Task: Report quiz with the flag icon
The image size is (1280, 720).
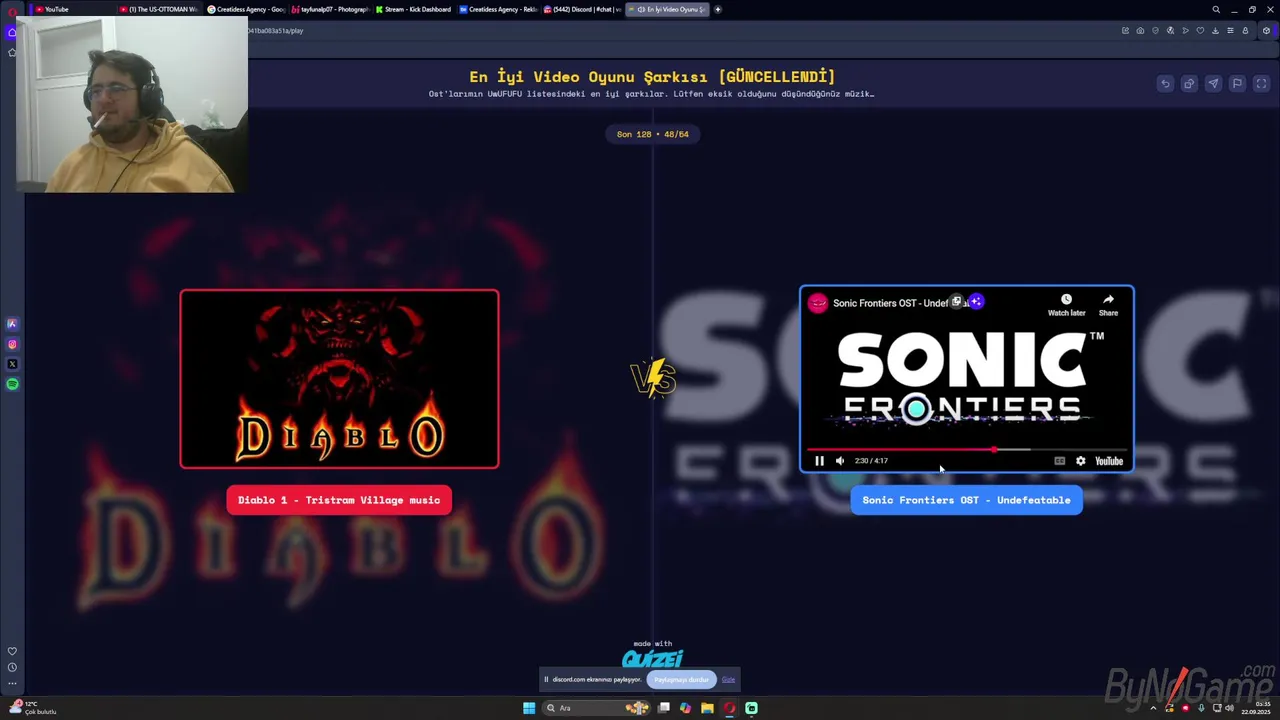Action: (x=1237, y=84)
